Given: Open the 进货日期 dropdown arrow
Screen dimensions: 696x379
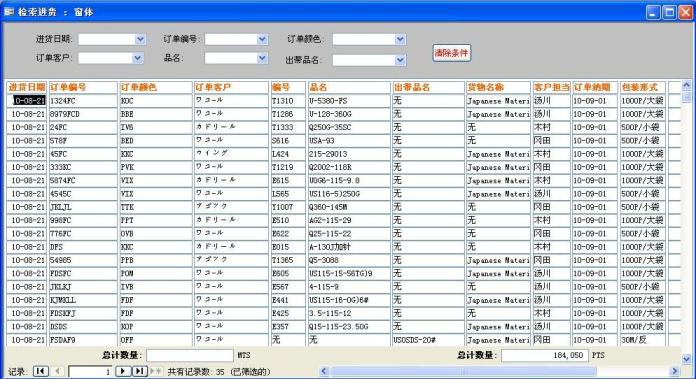Looking at the screenshot, I should 140,39.
